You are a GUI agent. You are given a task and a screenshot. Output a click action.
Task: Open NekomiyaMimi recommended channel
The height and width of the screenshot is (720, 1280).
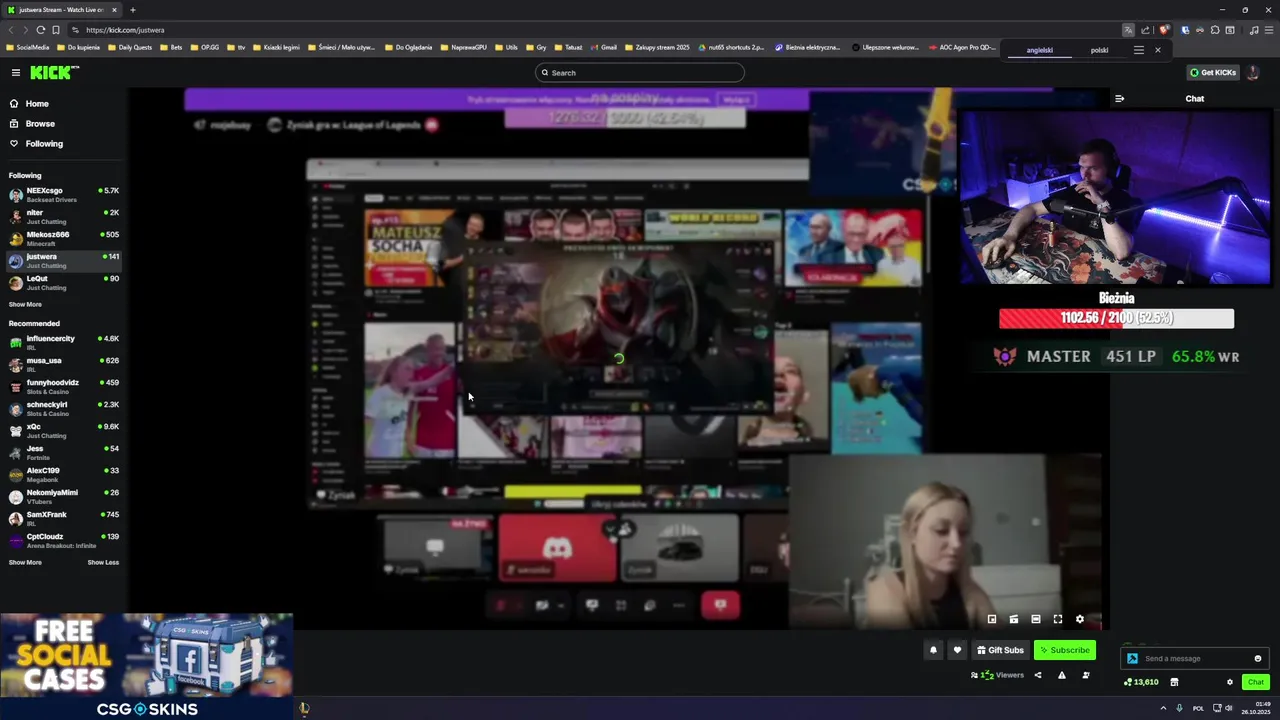63,496
